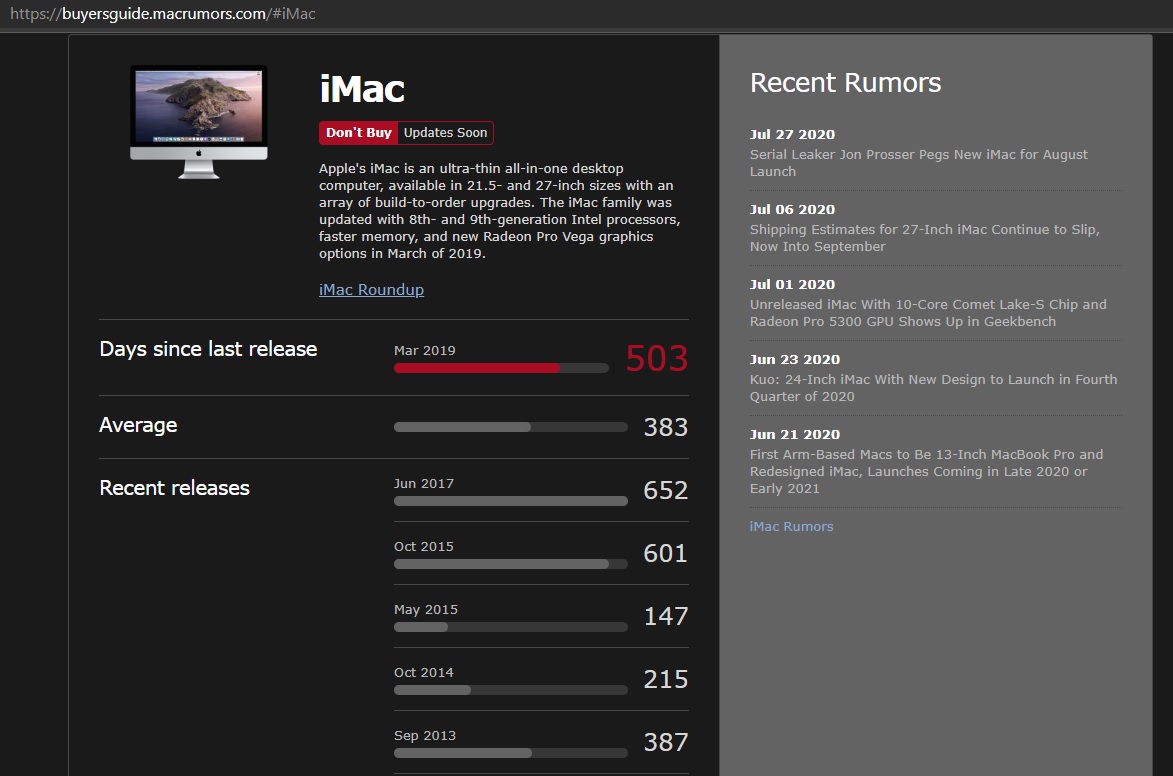This screenshot has height=776, width=1173.
Task: Click the 652 days value
Action: tap(666, 490)
